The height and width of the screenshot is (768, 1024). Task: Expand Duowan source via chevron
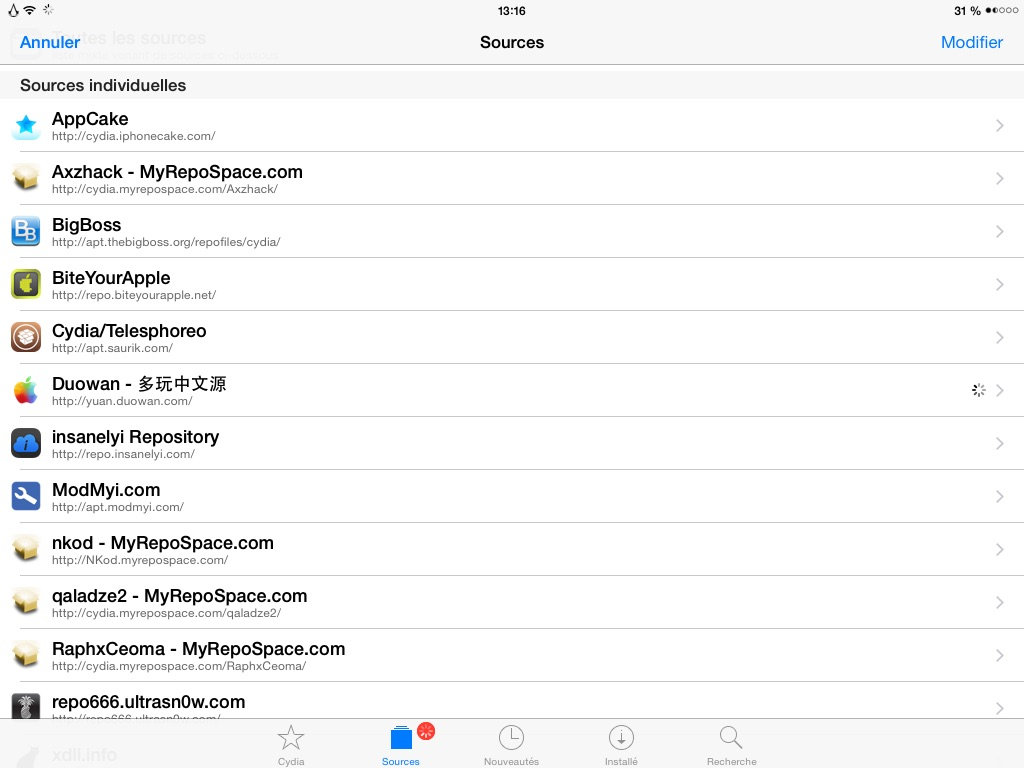[x=1000, y=390]
